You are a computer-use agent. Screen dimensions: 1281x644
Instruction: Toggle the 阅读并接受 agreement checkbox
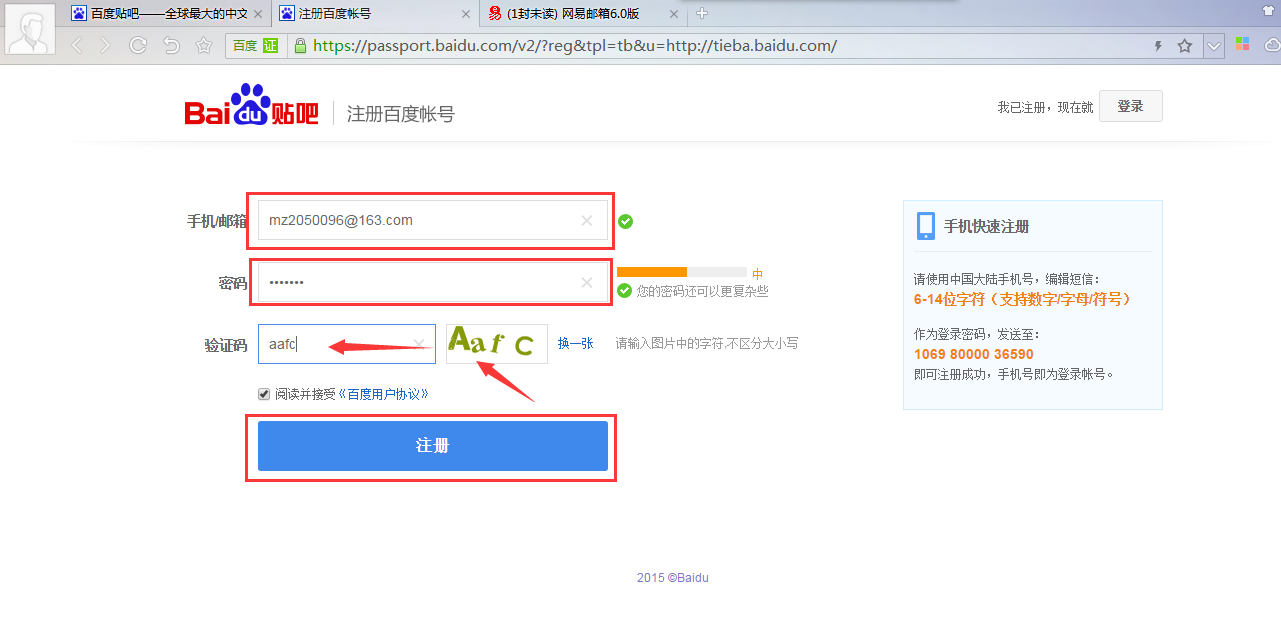[264, 394]
